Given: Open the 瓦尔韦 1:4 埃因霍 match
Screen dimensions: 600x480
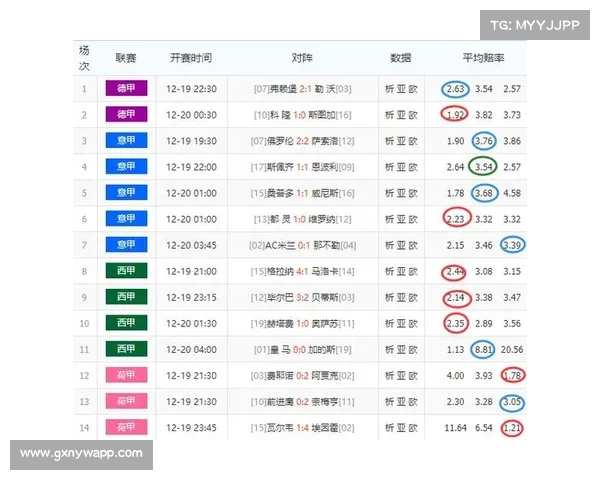Looking at the screenshot, I should click(x=302, y=428).
